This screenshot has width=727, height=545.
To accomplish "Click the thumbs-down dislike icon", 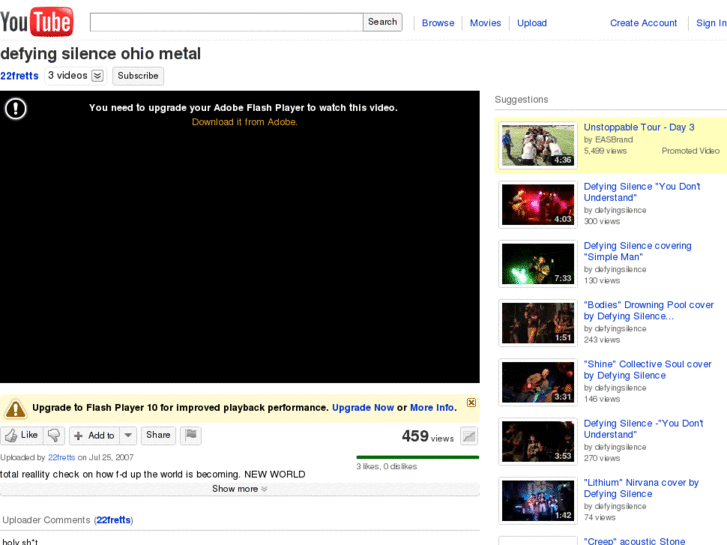I will 55,435.
